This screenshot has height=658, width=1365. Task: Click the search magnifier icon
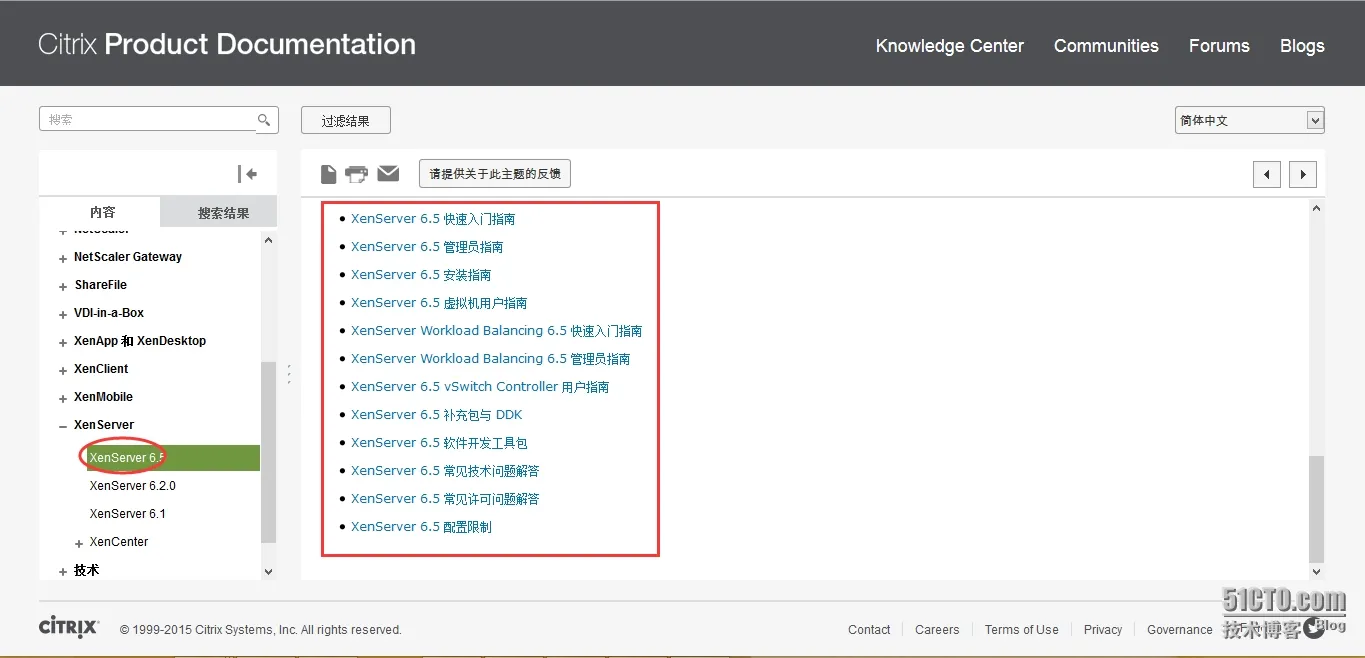point(264,120)
